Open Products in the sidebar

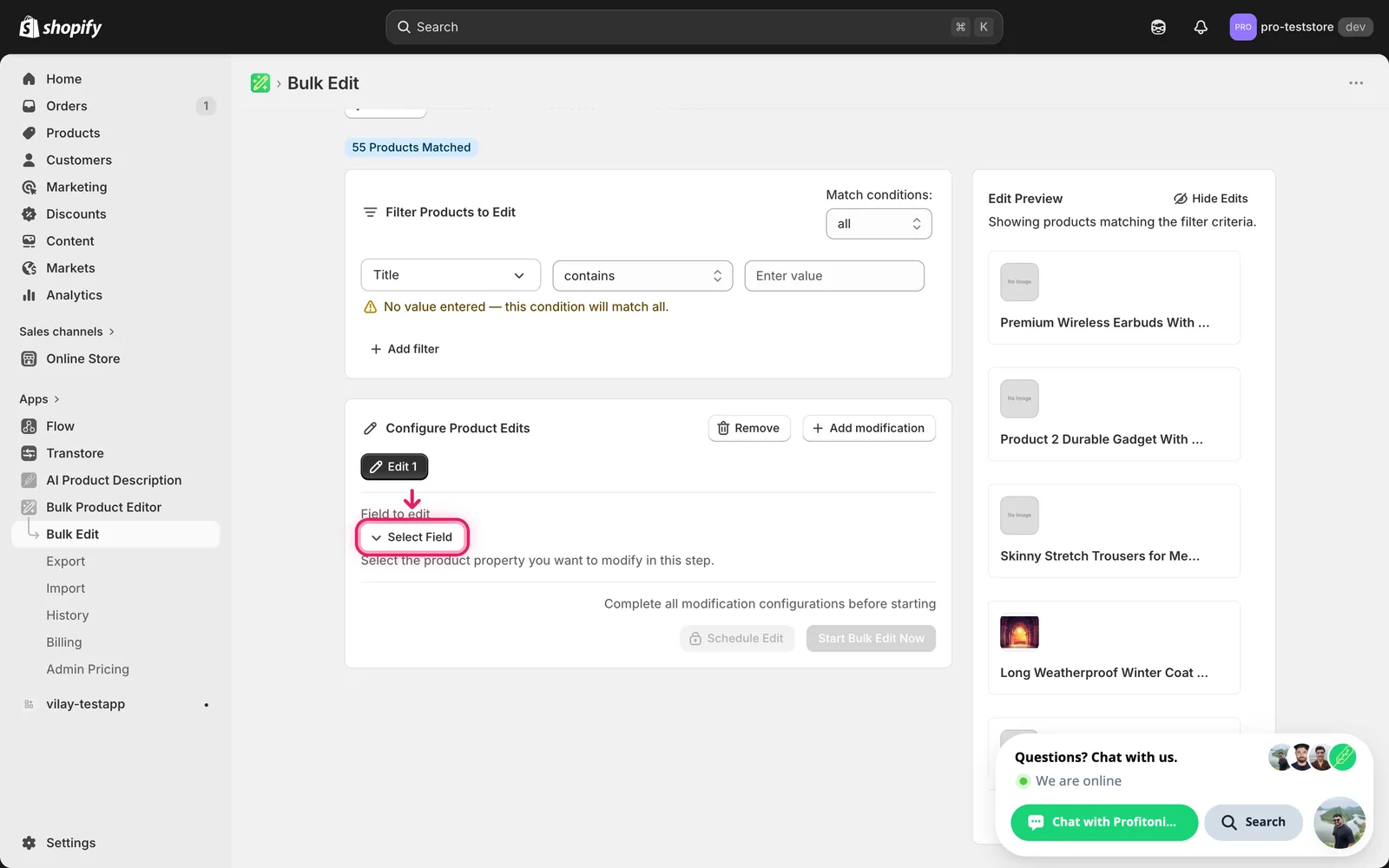(x=73, y=133)
